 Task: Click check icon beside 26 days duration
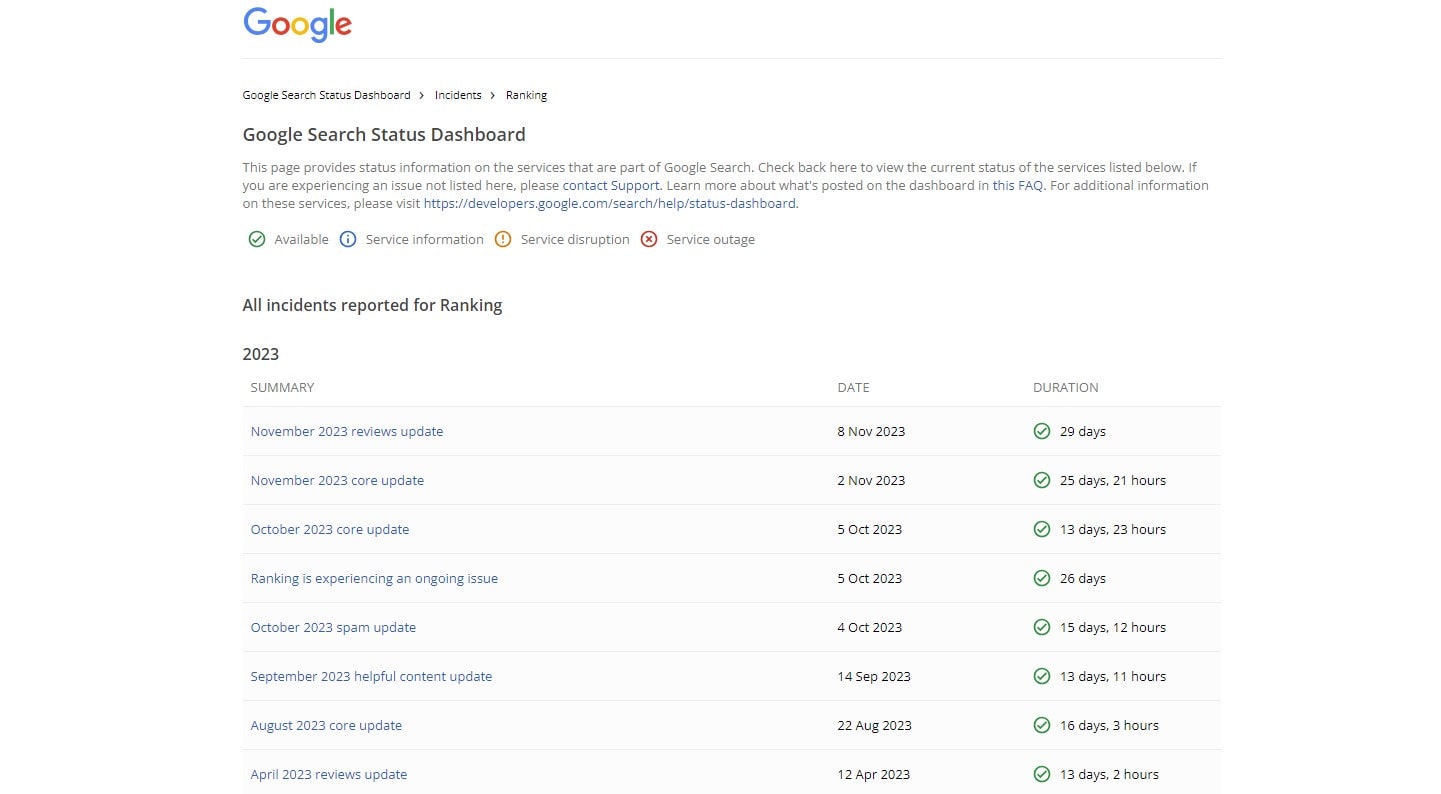point(1042,578)
